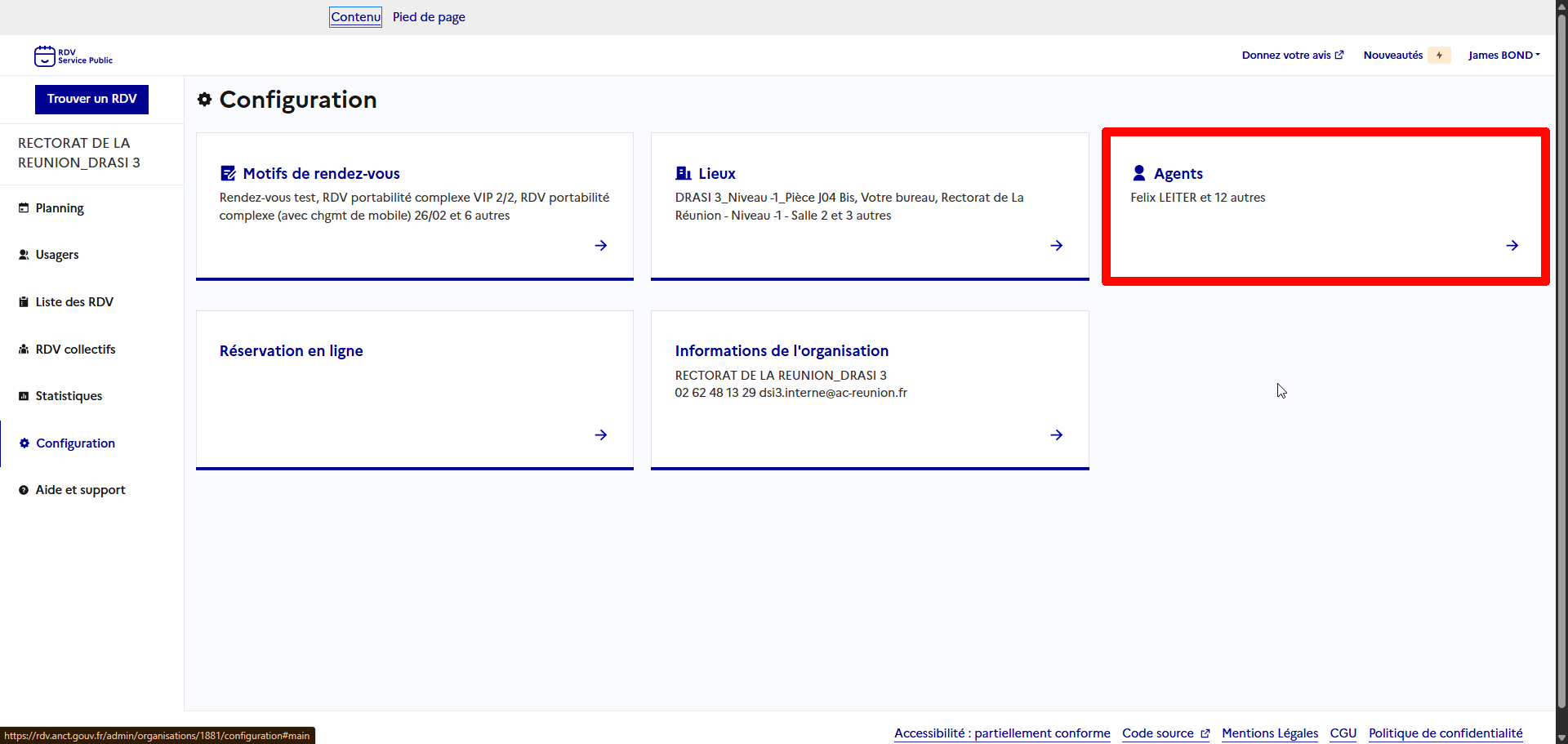1568x744 pixels.
Task: Click the Aide et support question icon
Action: tap(24, 490)
